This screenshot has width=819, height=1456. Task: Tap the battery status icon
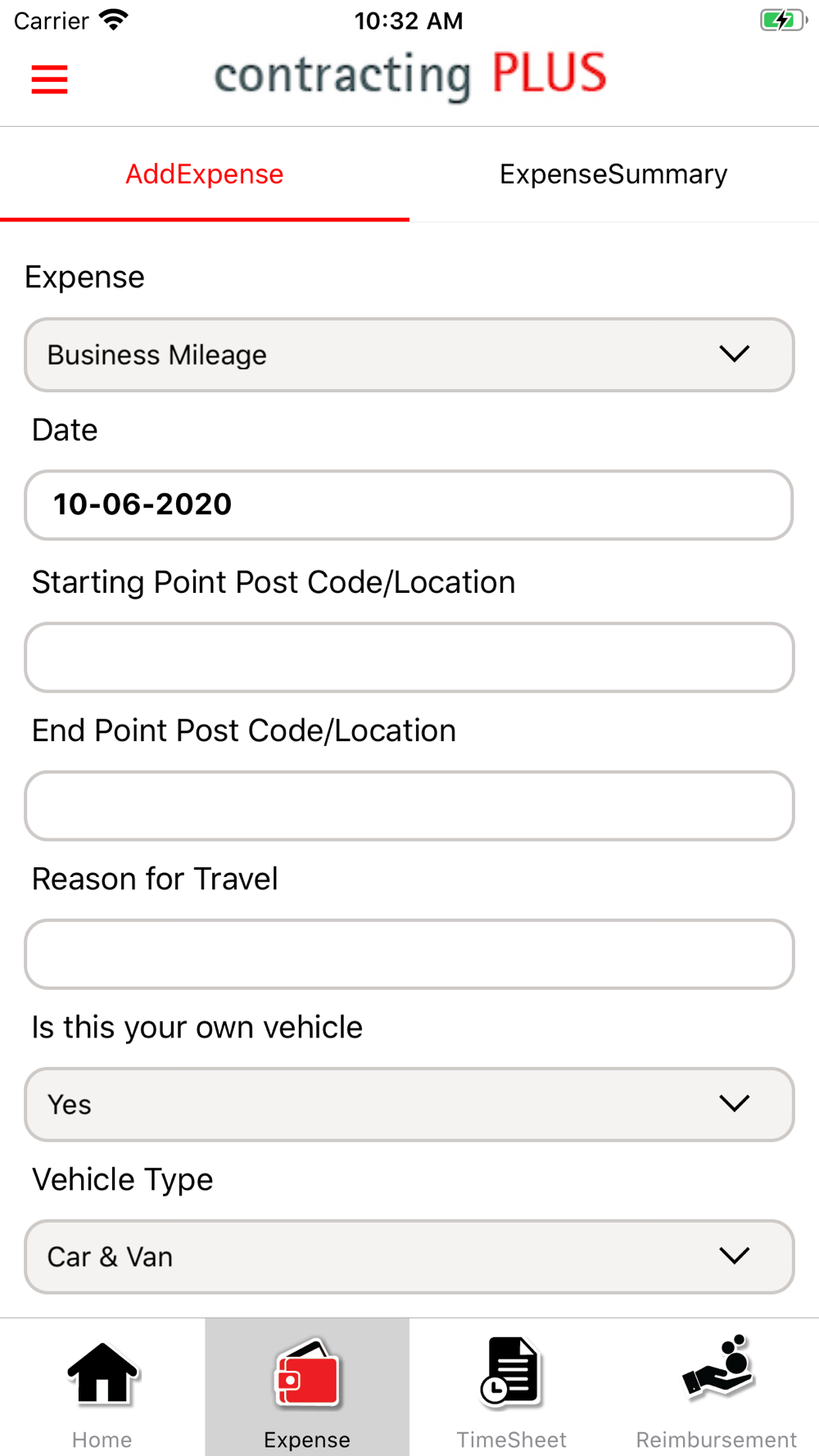(x=783, y=20)
